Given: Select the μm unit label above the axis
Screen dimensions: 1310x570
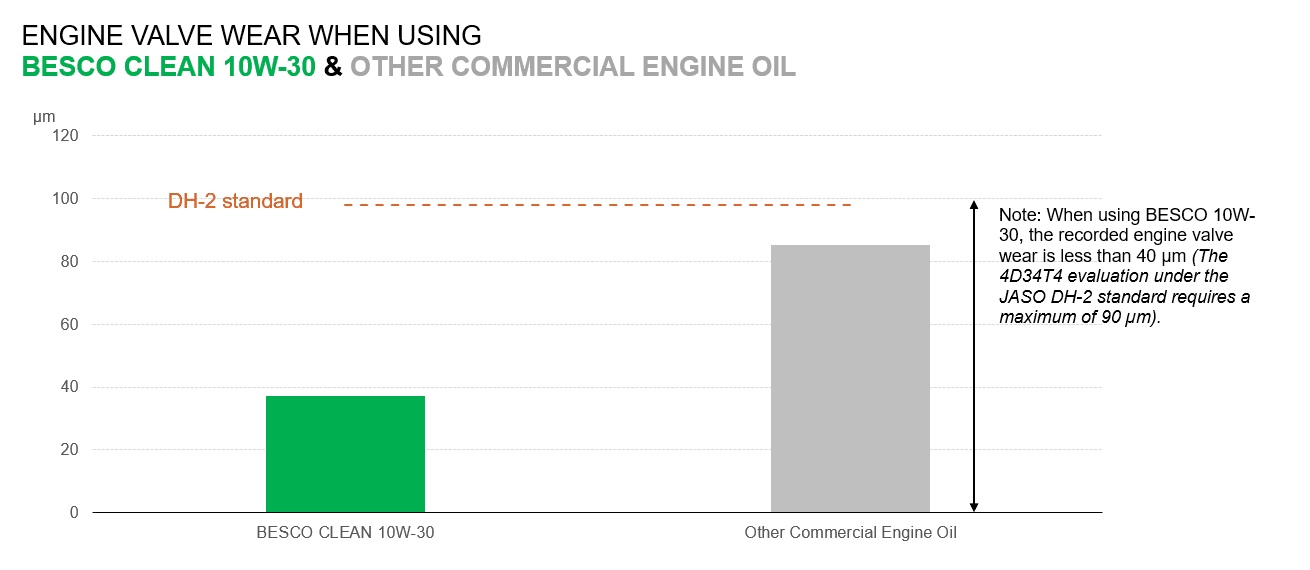Looking at the screenshot, I should coord(43,117).
